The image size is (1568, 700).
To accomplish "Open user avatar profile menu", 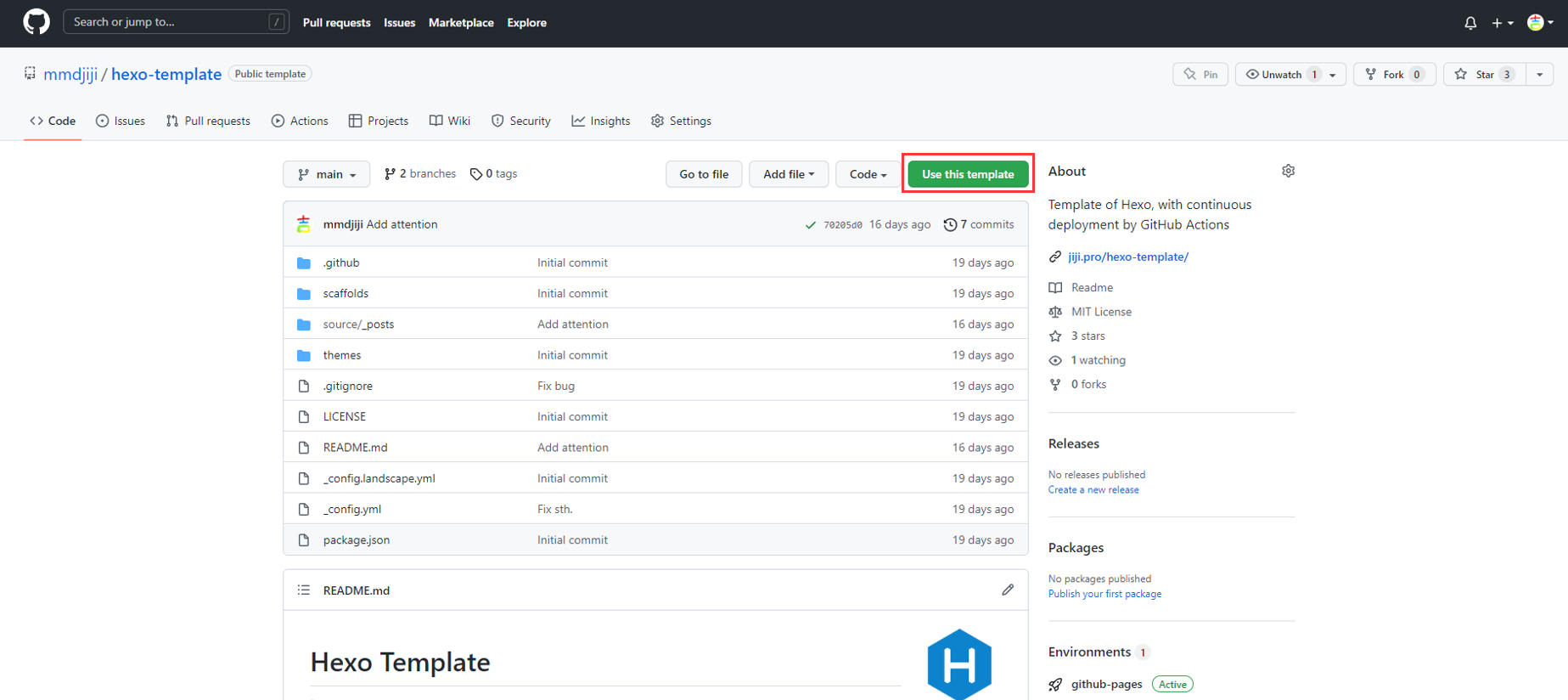I will (1540, 23).
